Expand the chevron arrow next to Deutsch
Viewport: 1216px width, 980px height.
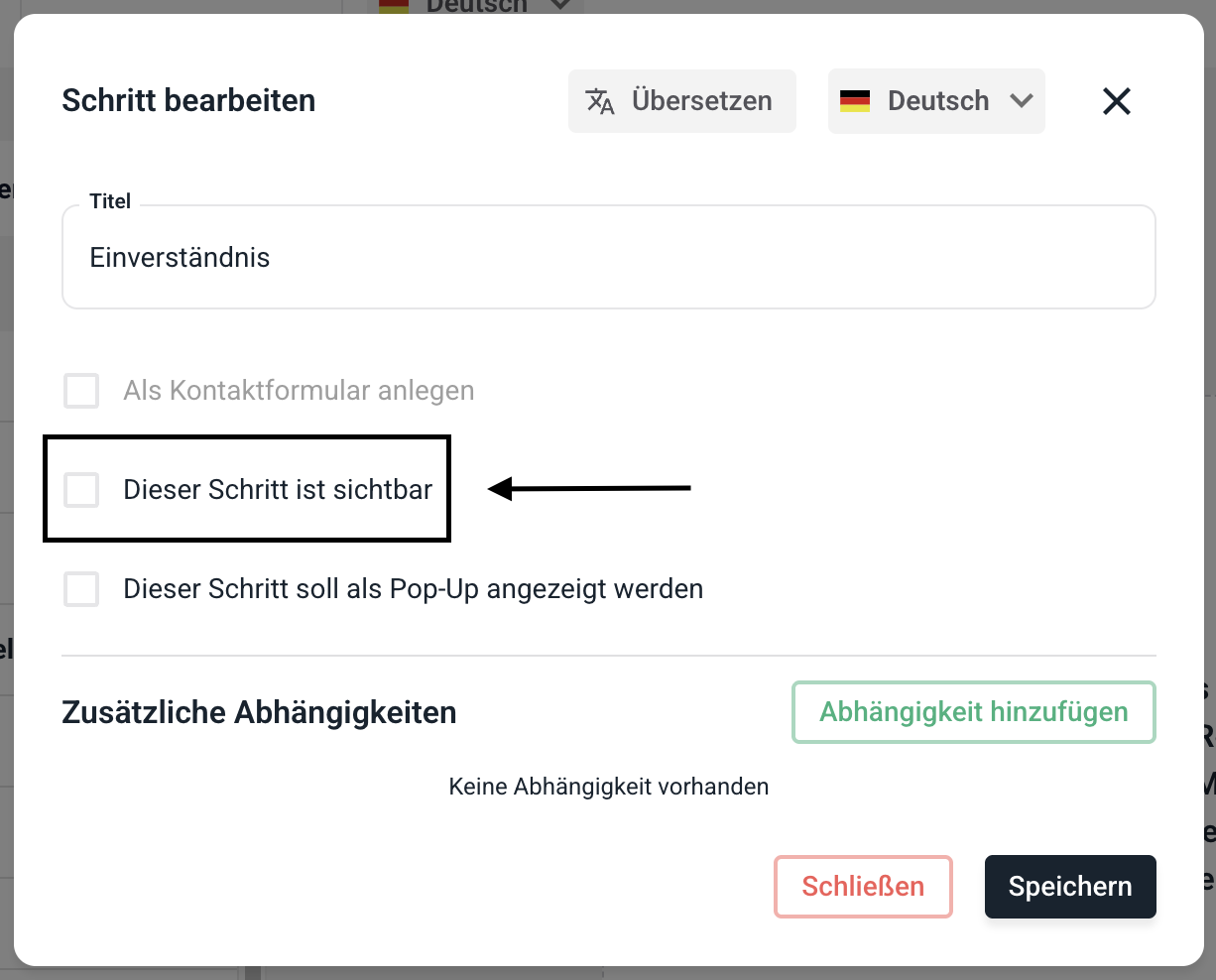pos(1021,101)
